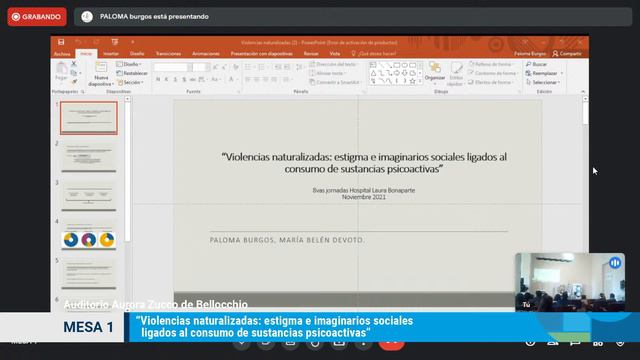This screenshot has width=640, height=360.
Task: Click the GRABANDO recording indicator
Action: (37, 17)
